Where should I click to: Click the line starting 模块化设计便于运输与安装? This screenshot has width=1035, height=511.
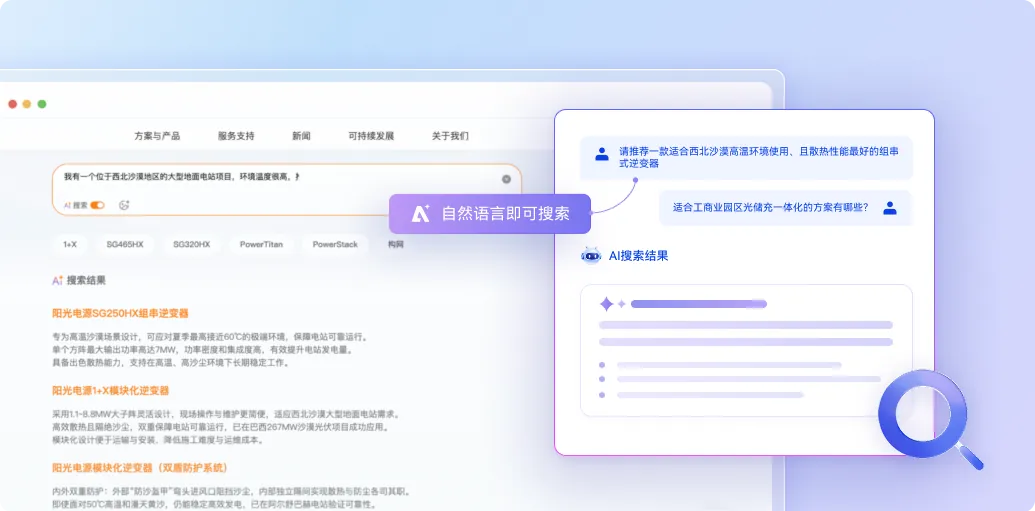click(x=158, y=440)
